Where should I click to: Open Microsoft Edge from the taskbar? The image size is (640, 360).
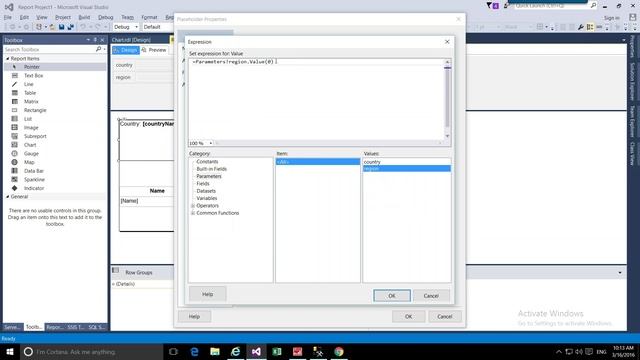(x=194, y=351)
